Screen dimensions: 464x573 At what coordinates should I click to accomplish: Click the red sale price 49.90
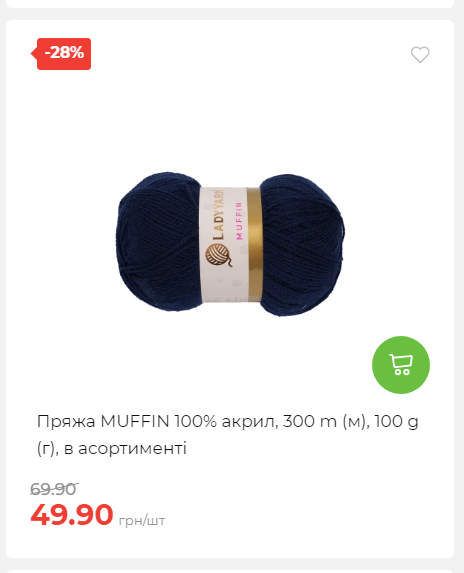point(72,515)
